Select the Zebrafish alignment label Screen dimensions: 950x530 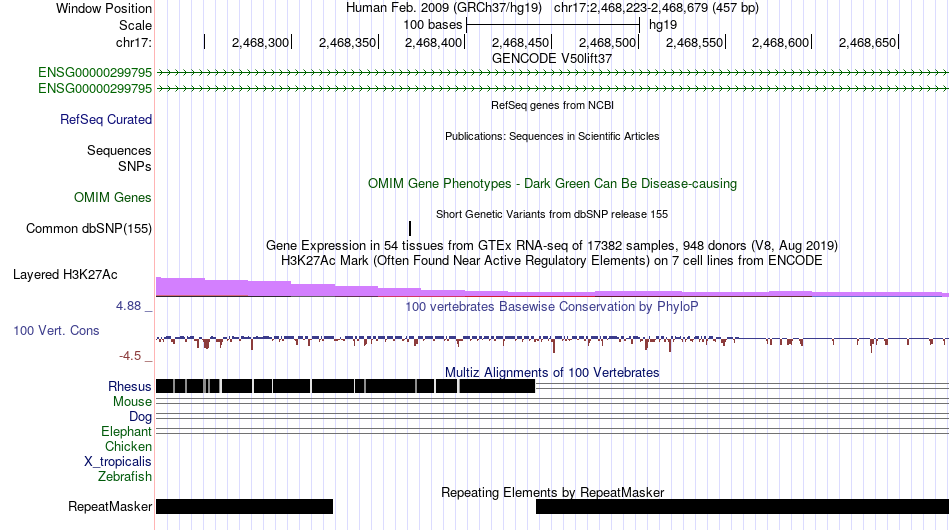pos(125,477)
